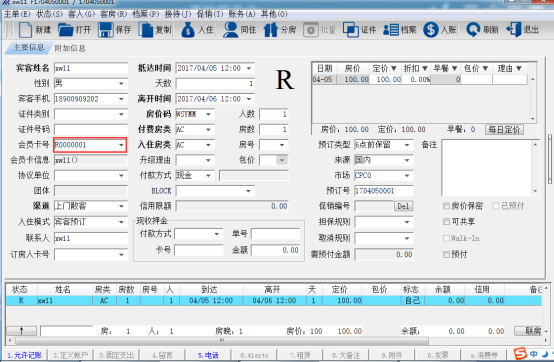Click the 预订号 1704050001 field
554x362 pixels.
coord(384,191)
